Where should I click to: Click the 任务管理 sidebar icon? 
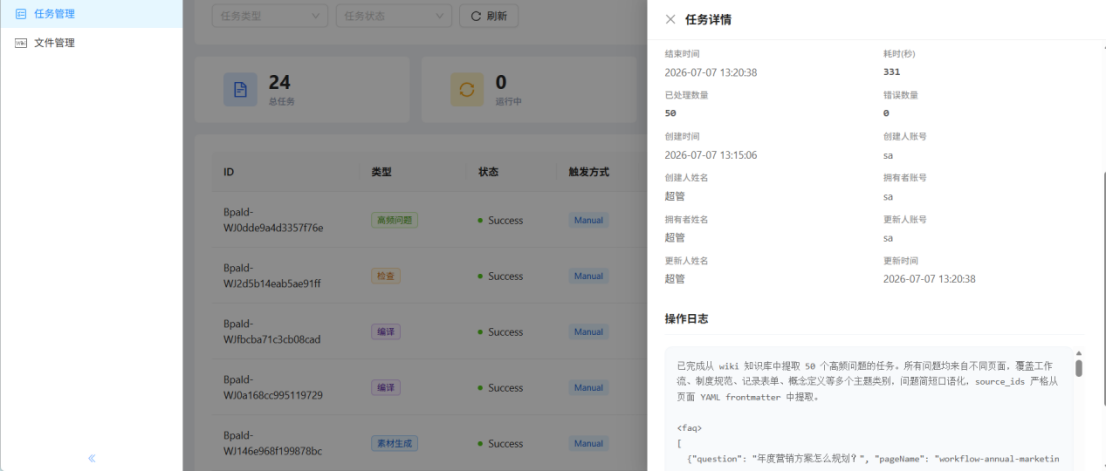[20, 13]
